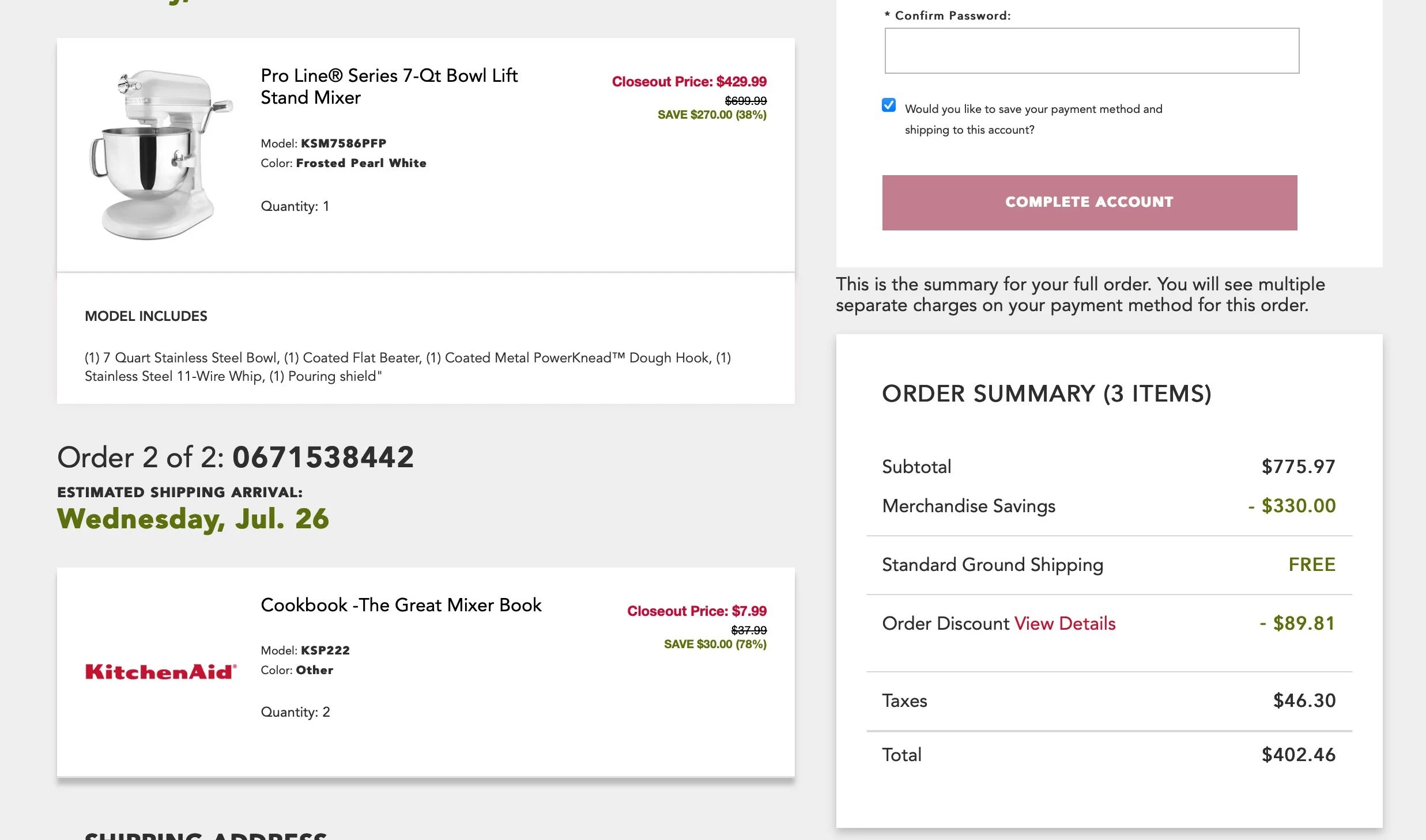The height and width of the screenshot is (840, 1426).
Task: Click the Order Summary (3 Items) heading
Action: (1046, 394)
